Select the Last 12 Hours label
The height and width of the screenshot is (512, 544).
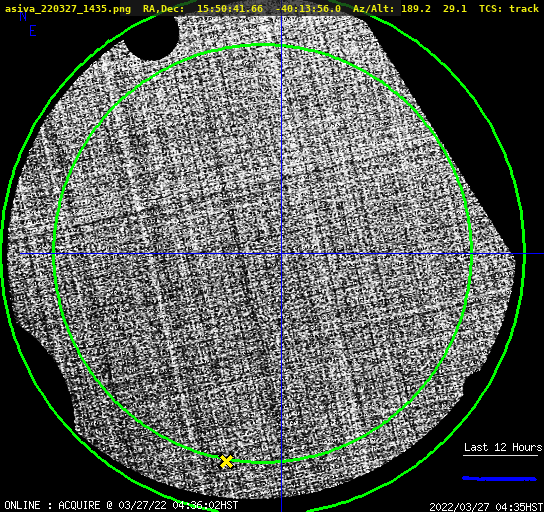503,447
